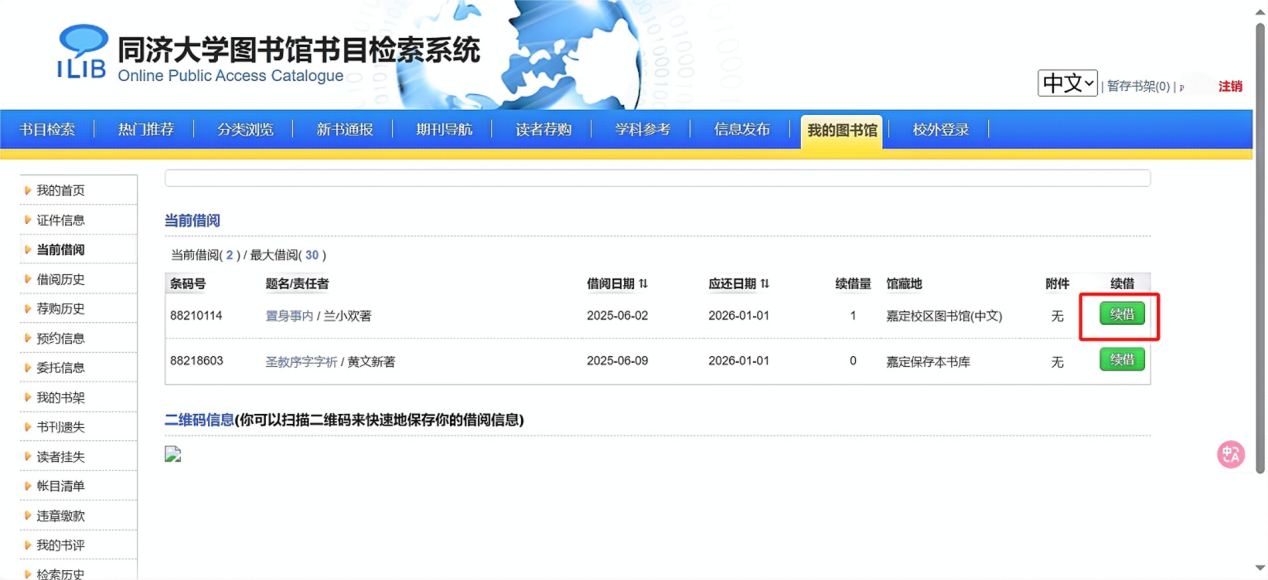Image resolution: width=1268 pixels, height=580 pixels.
Task: Click the borrow date 2025-06-09
Action: click(617, 361)
